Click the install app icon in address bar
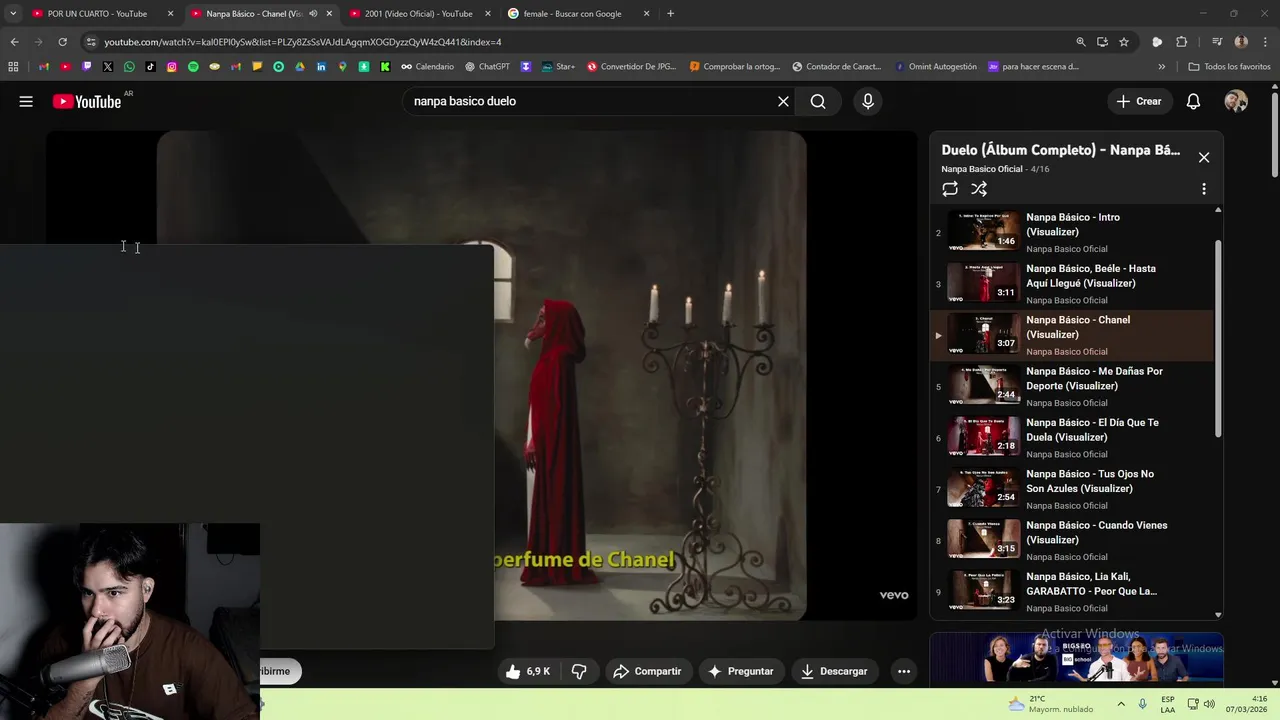The image size is (1280, 720). point(1102,42)
